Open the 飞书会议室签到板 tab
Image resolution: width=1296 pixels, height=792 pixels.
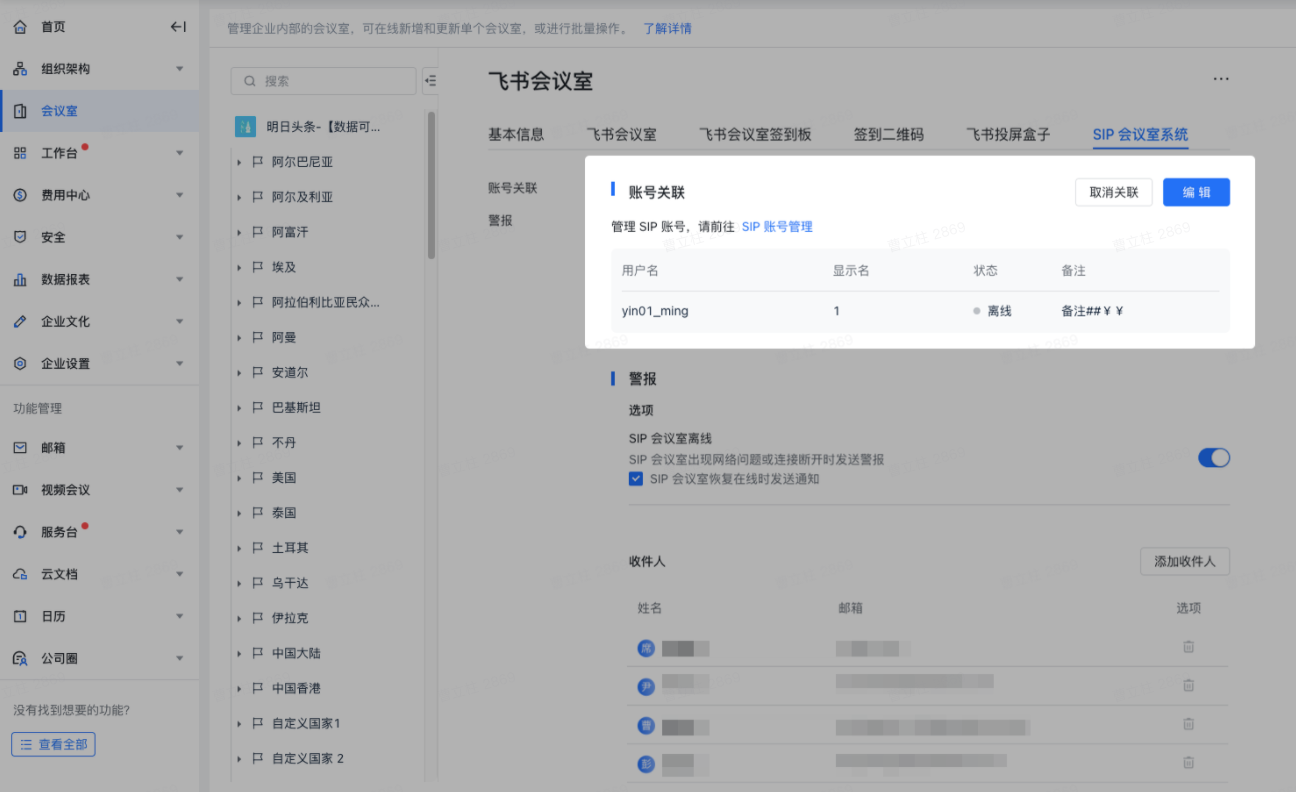click(x=755, y=134)
